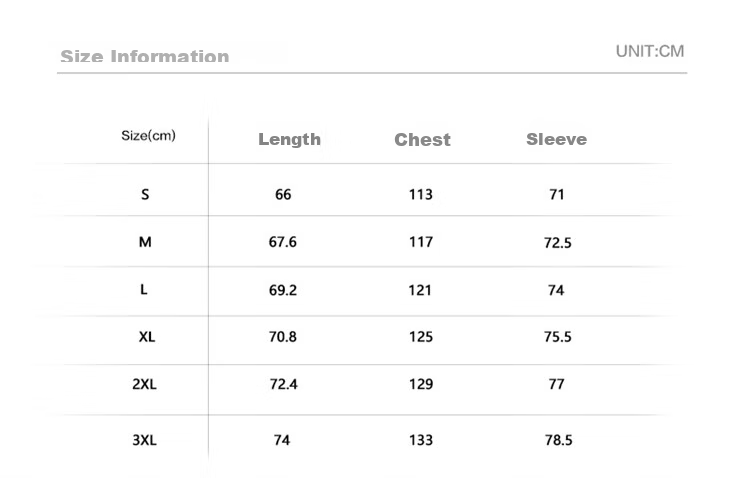Click the Size Information heading
Screen dimensions: 750x478
coord(144,56)
